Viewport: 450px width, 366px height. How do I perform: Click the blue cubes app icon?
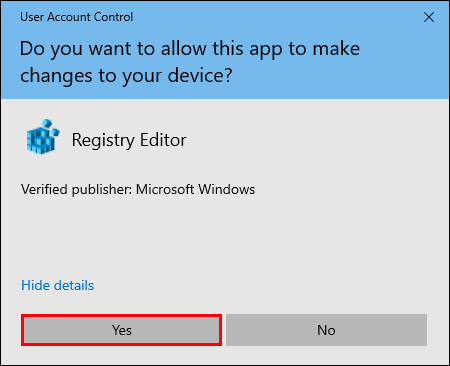click(43, 137)
